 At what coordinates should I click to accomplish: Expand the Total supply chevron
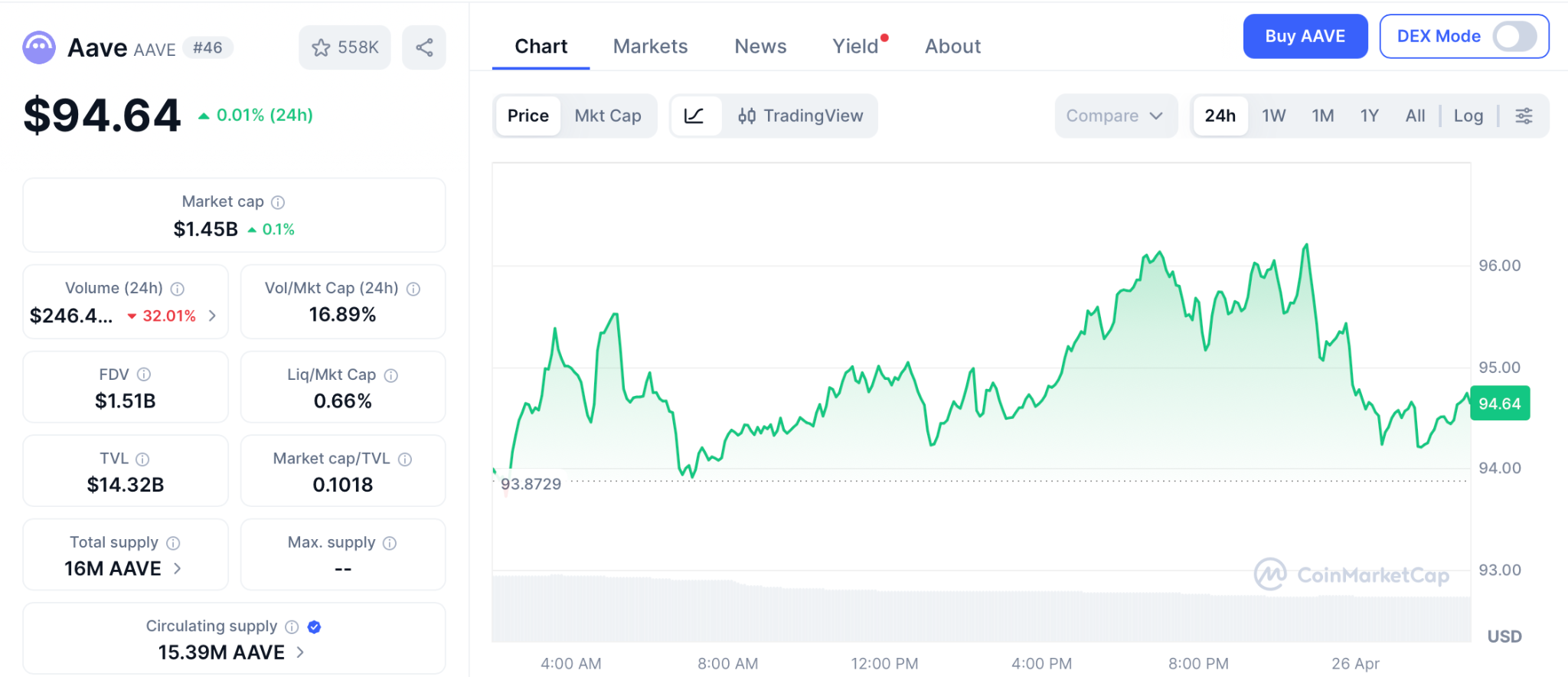tap(178, 568)
